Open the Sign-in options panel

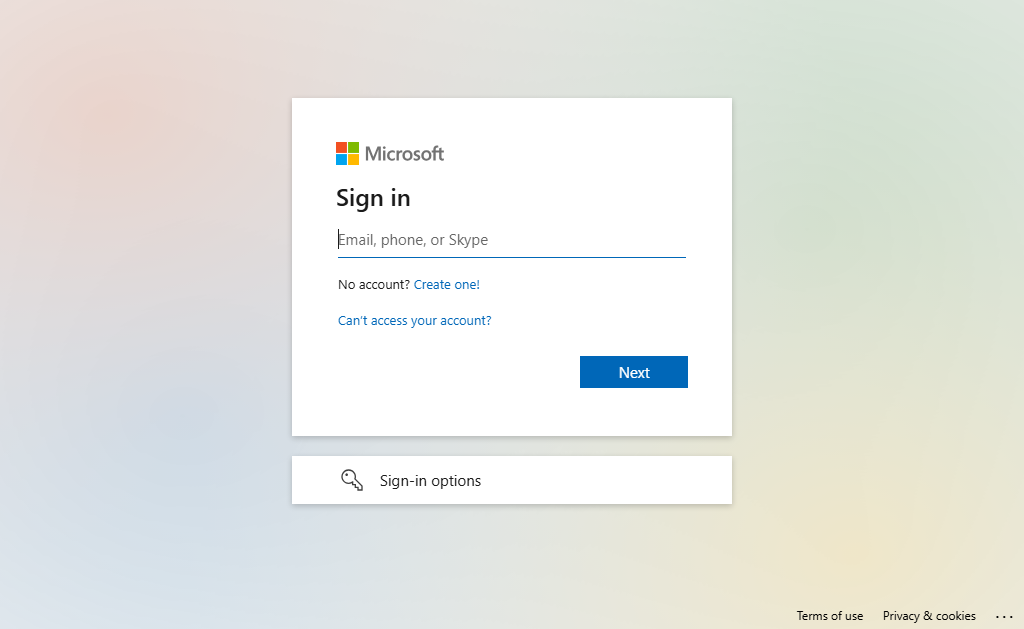(511, 480)
